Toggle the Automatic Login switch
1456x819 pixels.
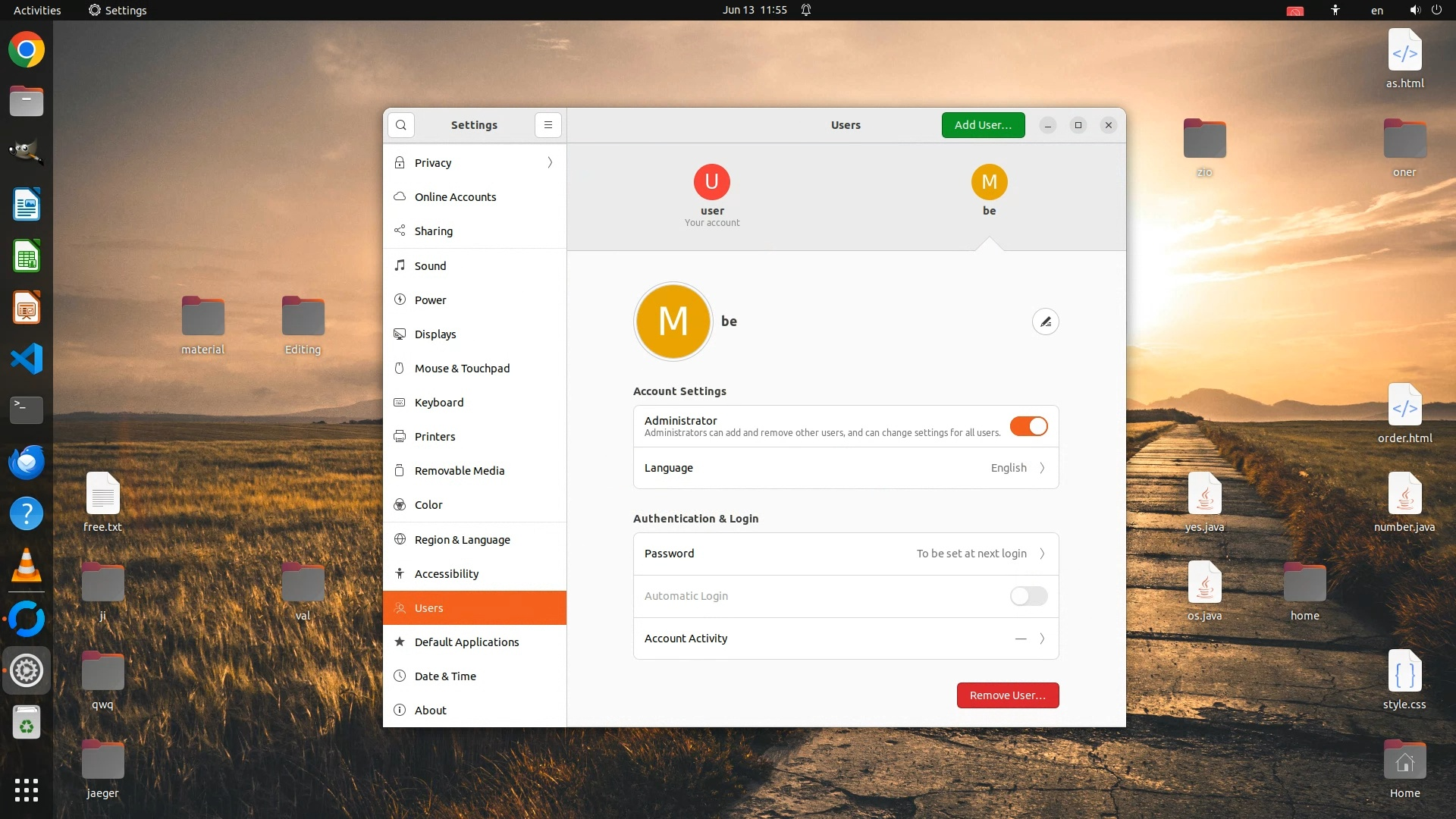coord(1028,596)
